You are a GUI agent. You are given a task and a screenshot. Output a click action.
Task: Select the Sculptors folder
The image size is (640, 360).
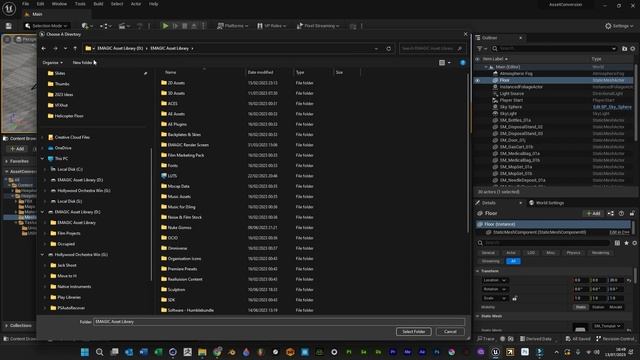(176, 289)
